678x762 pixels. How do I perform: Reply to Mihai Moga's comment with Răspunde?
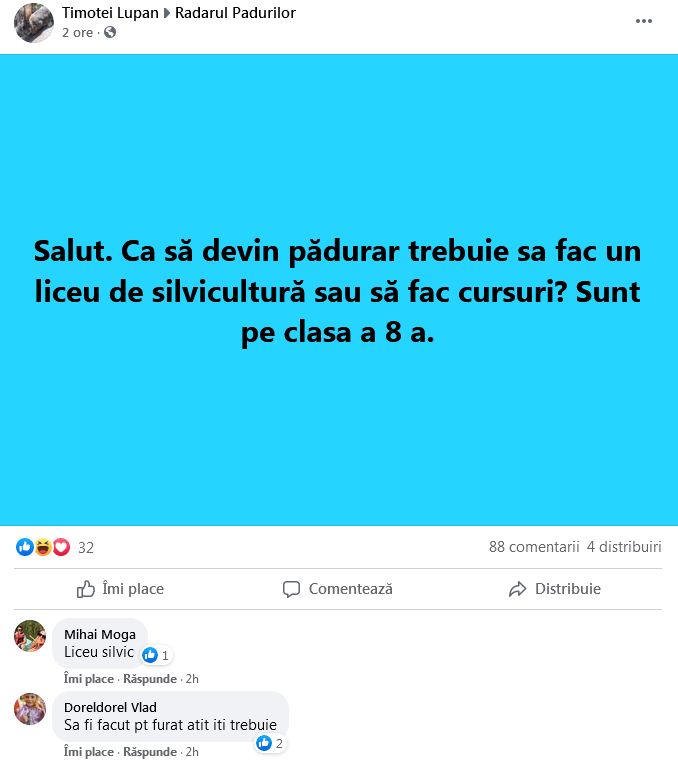150,679
